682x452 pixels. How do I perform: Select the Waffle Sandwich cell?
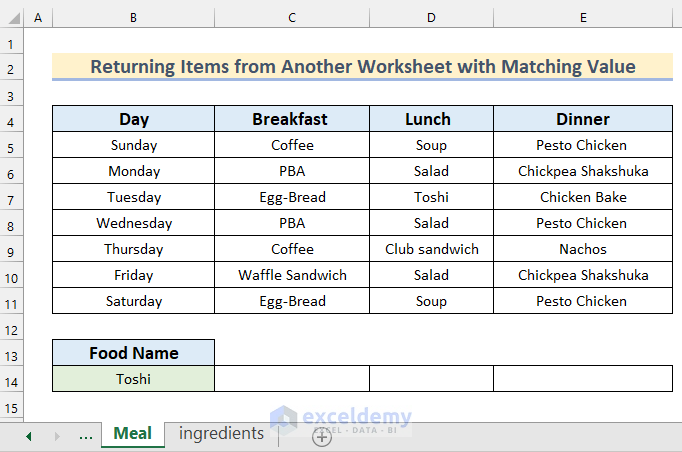pyautogui.click(x=292, y=275)
